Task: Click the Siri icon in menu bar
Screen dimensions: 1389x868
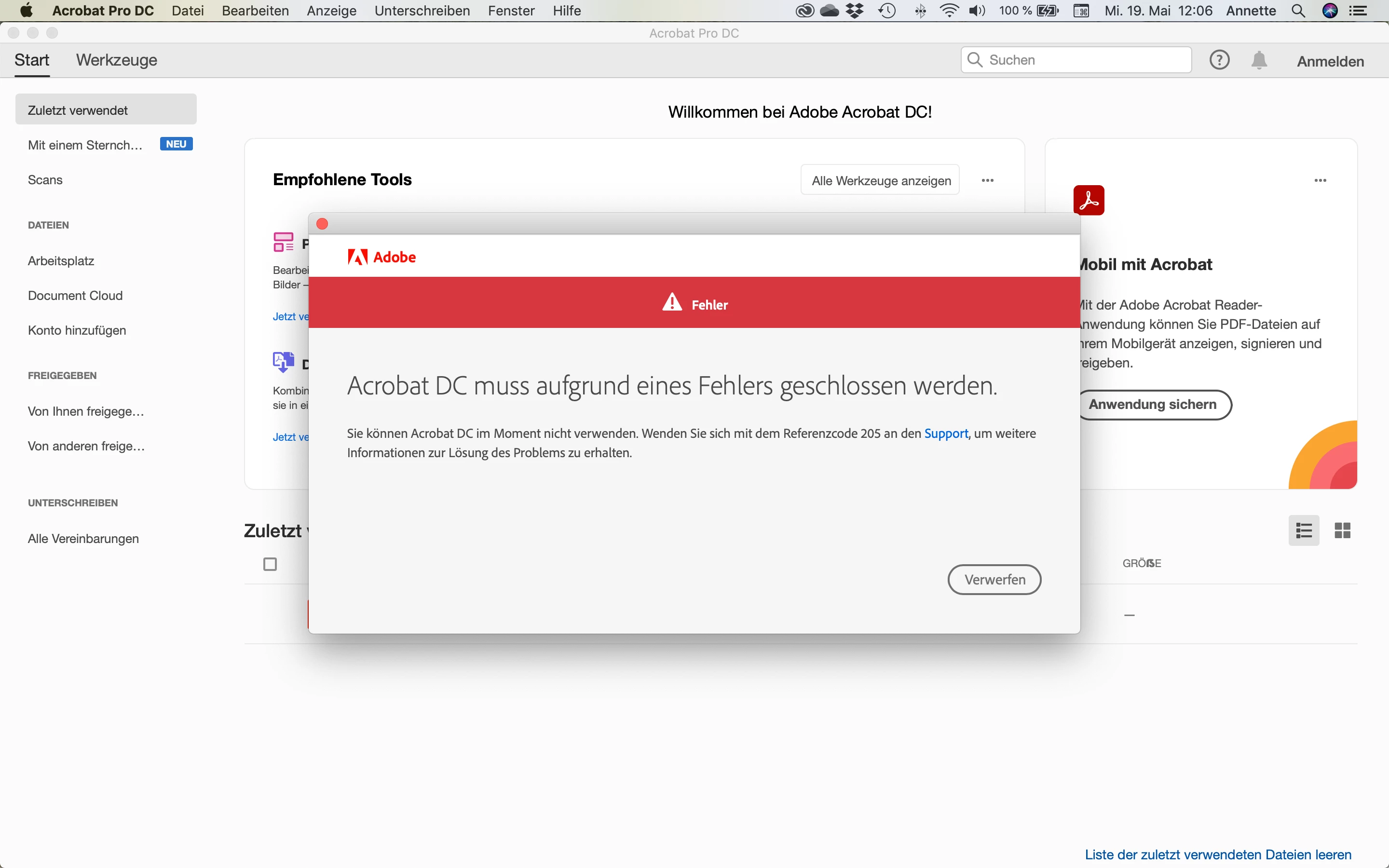Action: 1330,10
